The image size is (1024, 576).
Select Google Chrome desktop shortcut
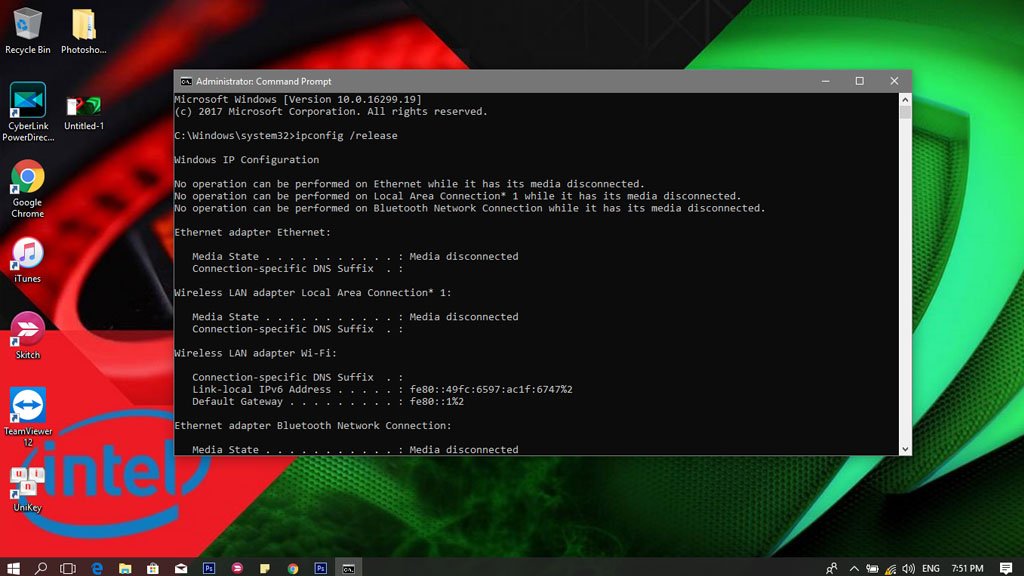[27, 189]
